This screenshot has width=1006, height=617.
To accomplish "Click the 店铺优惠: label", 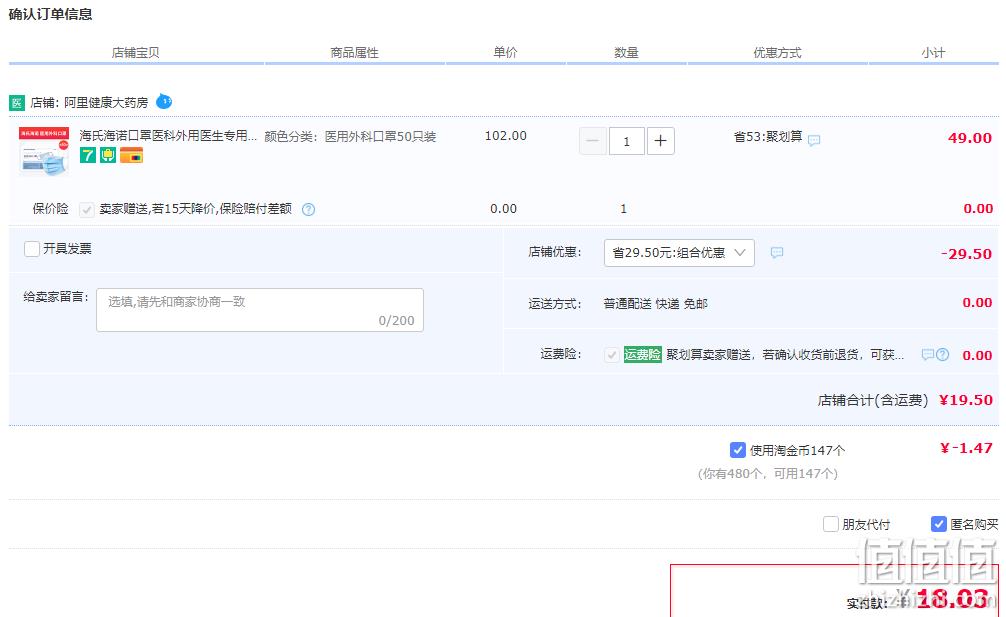I will tap(555, 252).
